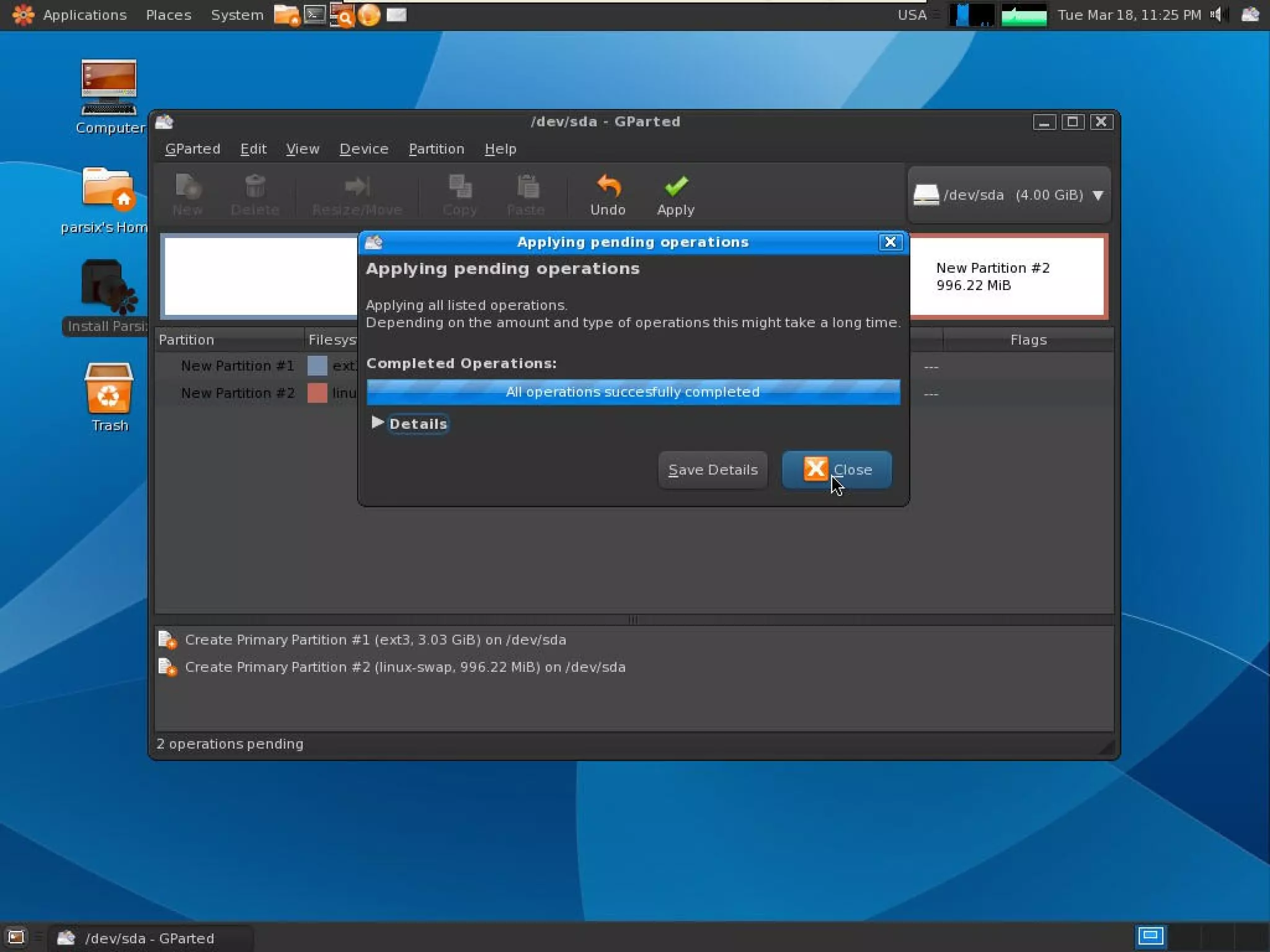Click the blue ext3 color swatch
Image resolution: width=1270 pixels, height=952 pixels.
(x=317, y=366)
